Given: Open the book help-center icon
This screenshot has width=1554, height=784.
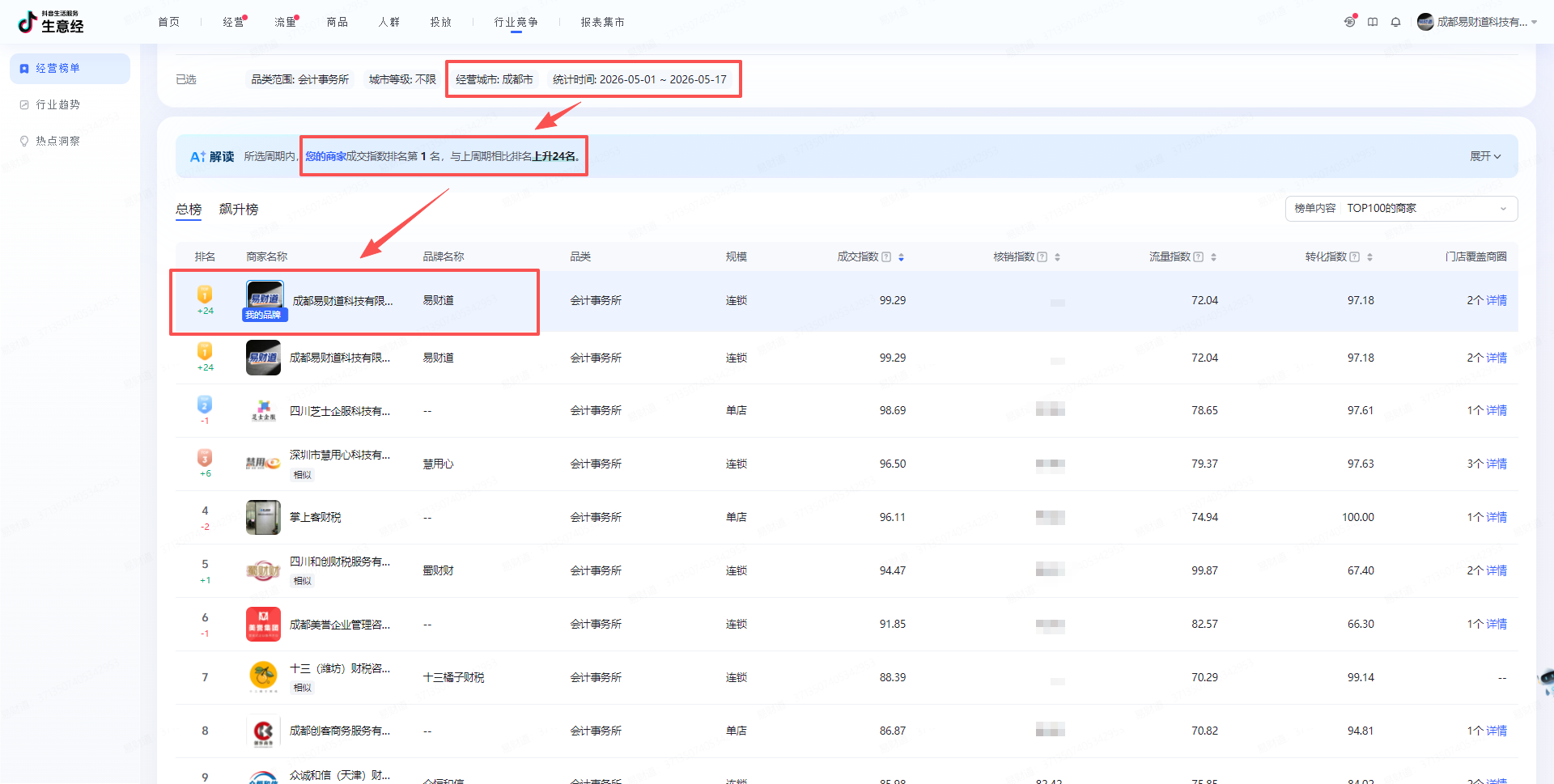Looking at the screenshot, I should pos(1373,22).
